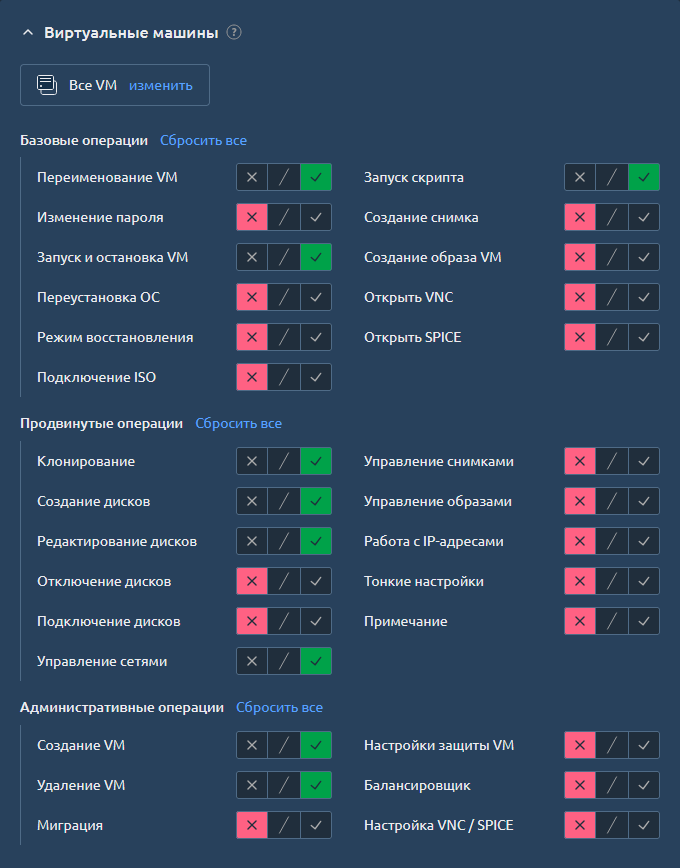Image resolution: width=680 pixels, height=868 pixels.
Task: Allow Отключение дисков with the checkmark
Action: tap(316, 581)
